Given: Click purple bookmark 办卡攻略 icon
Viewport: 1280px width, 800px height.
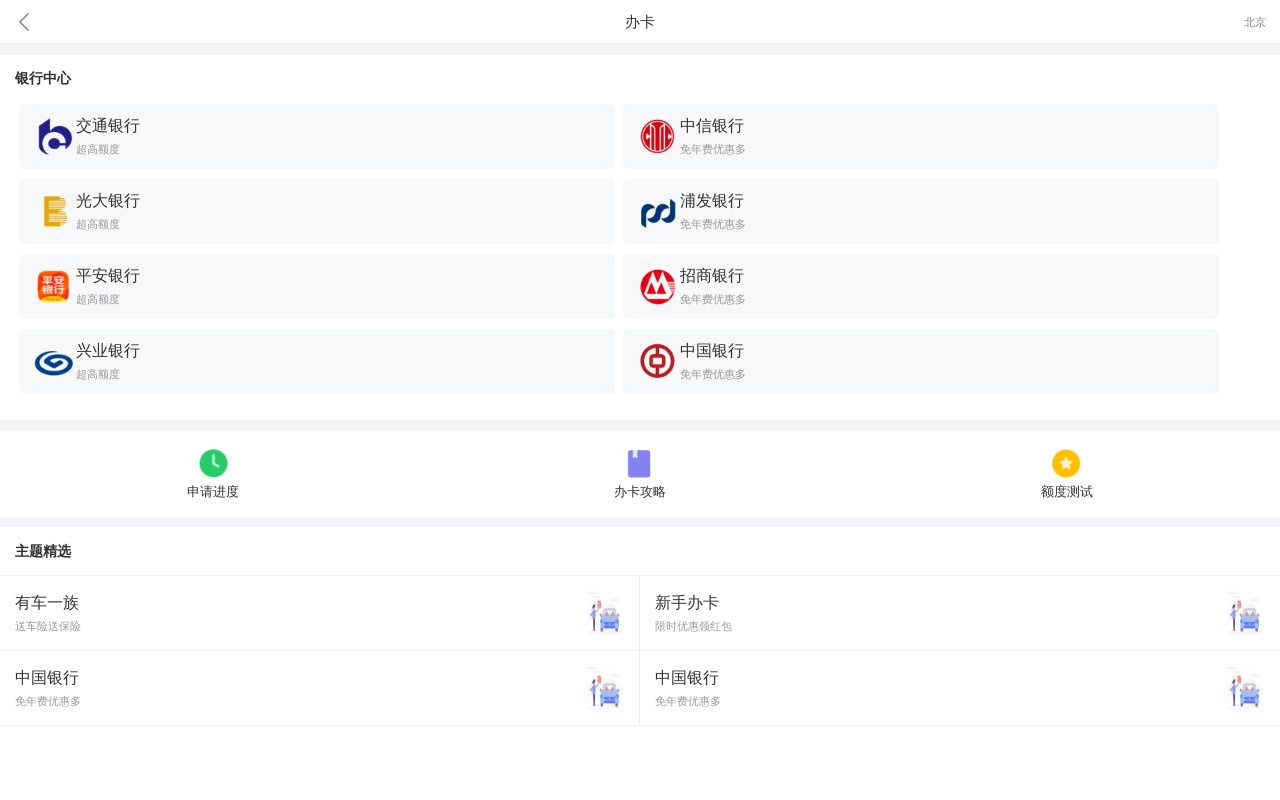Looking at the screenshot, I should (639, 463).
